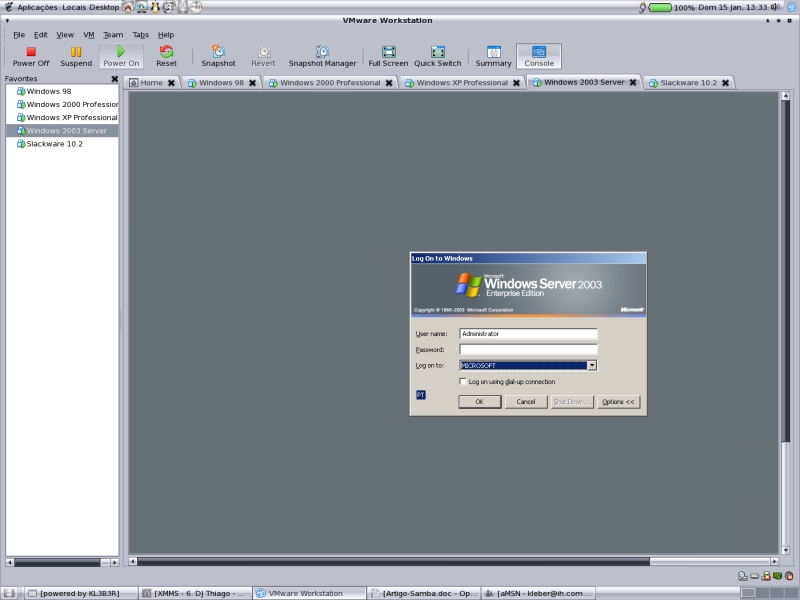The width and height of the screenshot is (800, 600).
Task: Open the Log on to domain dropdown
Action: pyautogui.click(x=591, y=365)
